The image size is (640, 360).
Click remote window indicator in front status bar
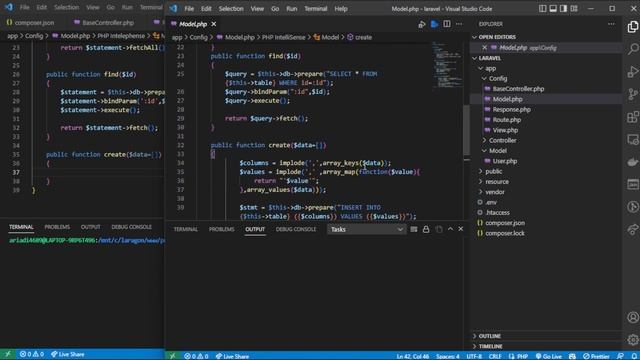pos(172,356)
